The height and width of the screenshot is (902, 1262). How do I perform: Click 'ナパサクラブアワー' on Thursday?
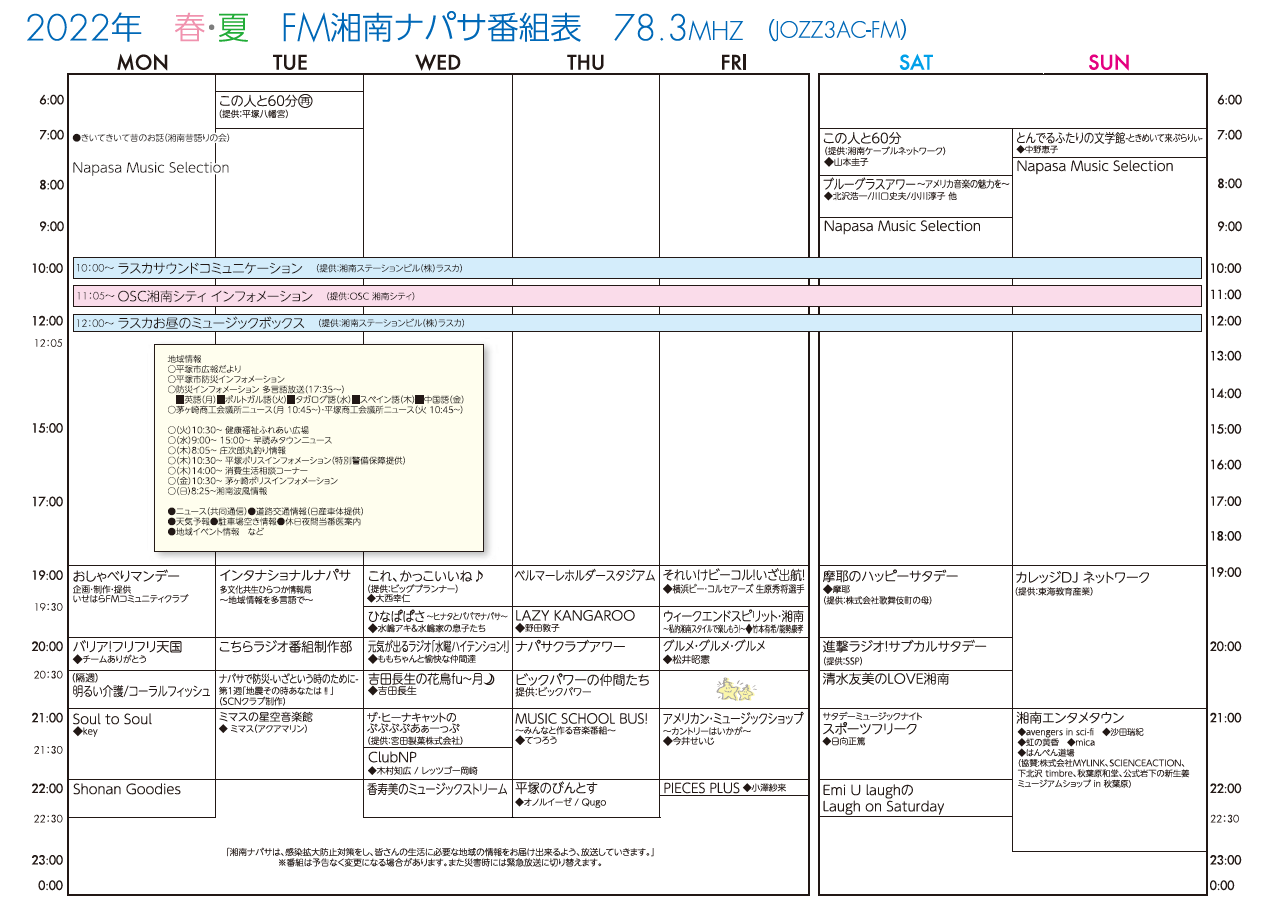(x=570, y=647)
